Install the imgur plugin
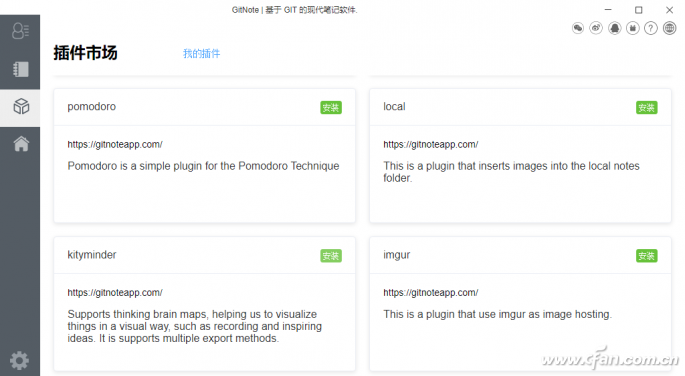This screenshot has height=376, width=685. pos(647,256)
